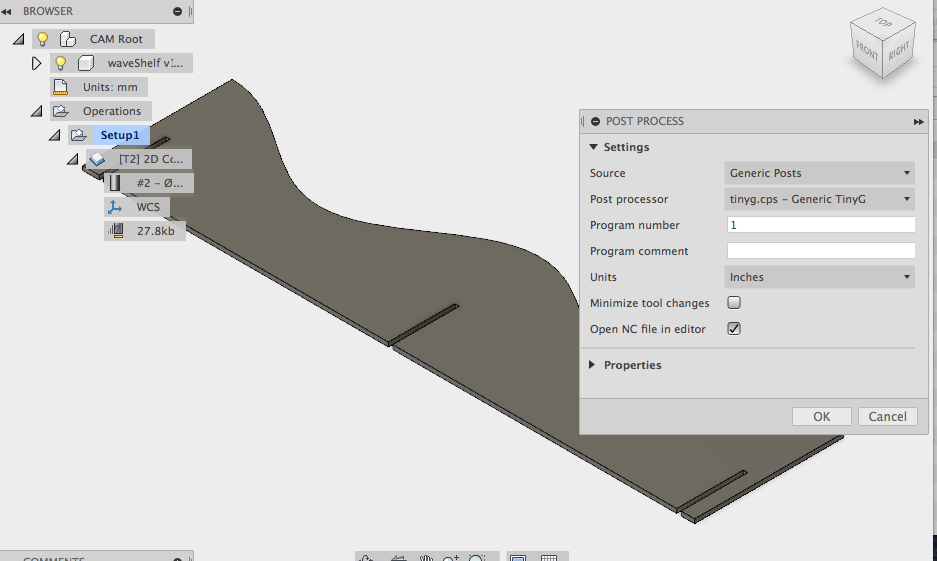Click the toolpath size icon beside 27.8kb
This screenshot has height=561, width=937.
[115, 231]
